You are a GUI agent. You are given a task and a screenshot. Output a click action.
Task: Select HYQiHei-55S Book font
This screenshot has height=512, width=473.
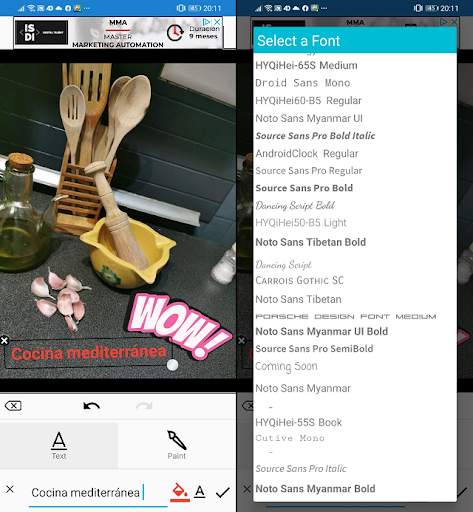point(299,423)
